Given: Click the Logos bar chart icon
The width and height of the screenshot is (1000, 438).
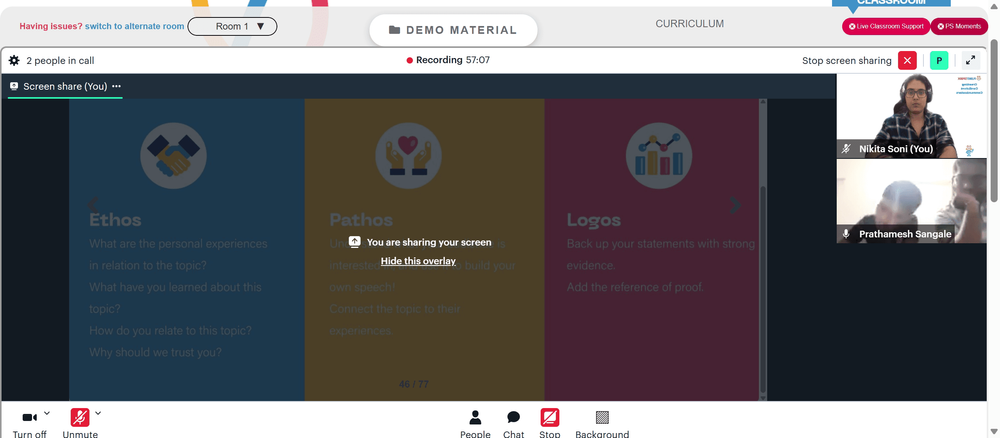Looking at the screenshot, I should click(659, 156).
